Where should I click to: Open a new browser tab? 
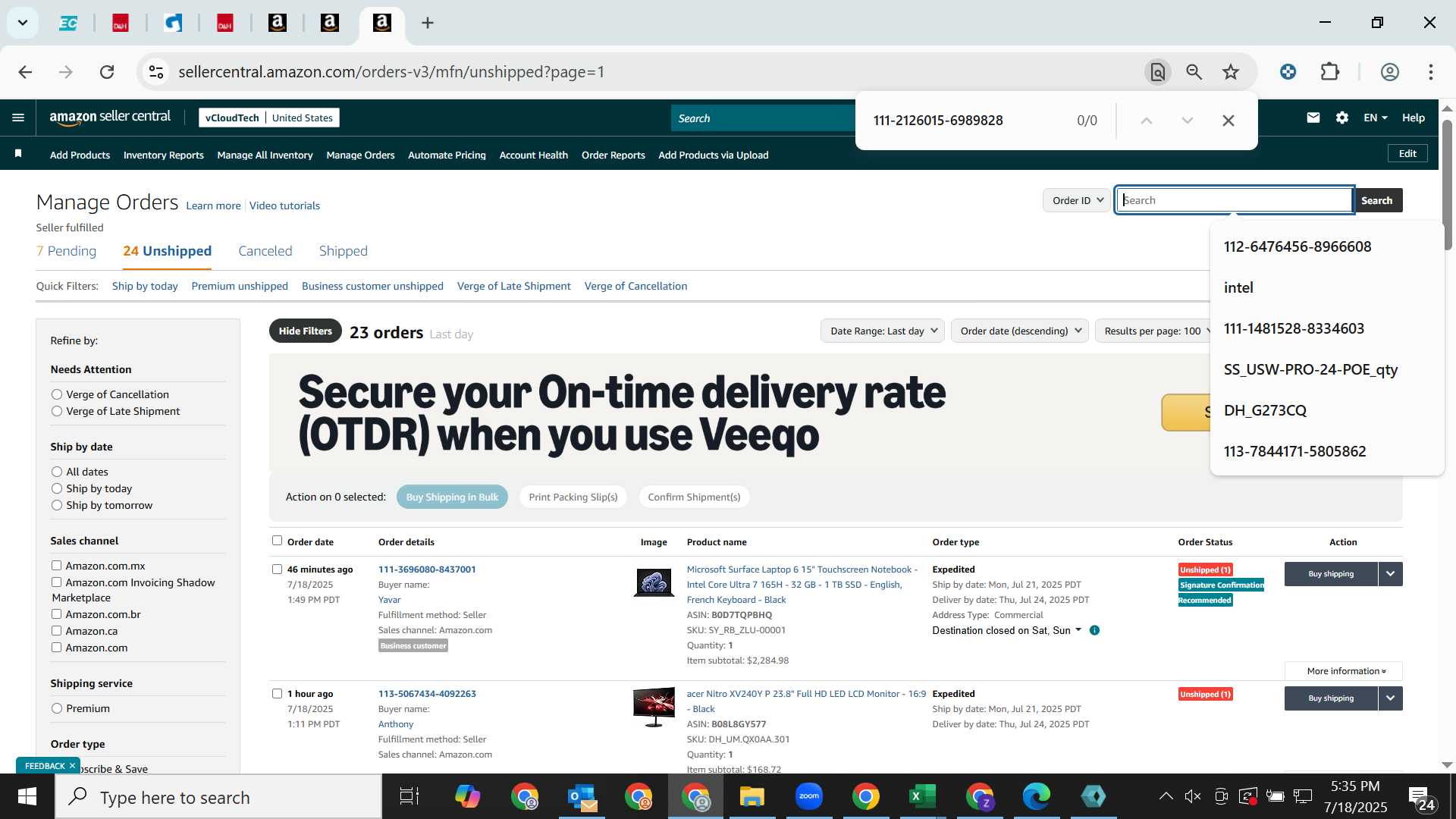(x=428, y=23)
